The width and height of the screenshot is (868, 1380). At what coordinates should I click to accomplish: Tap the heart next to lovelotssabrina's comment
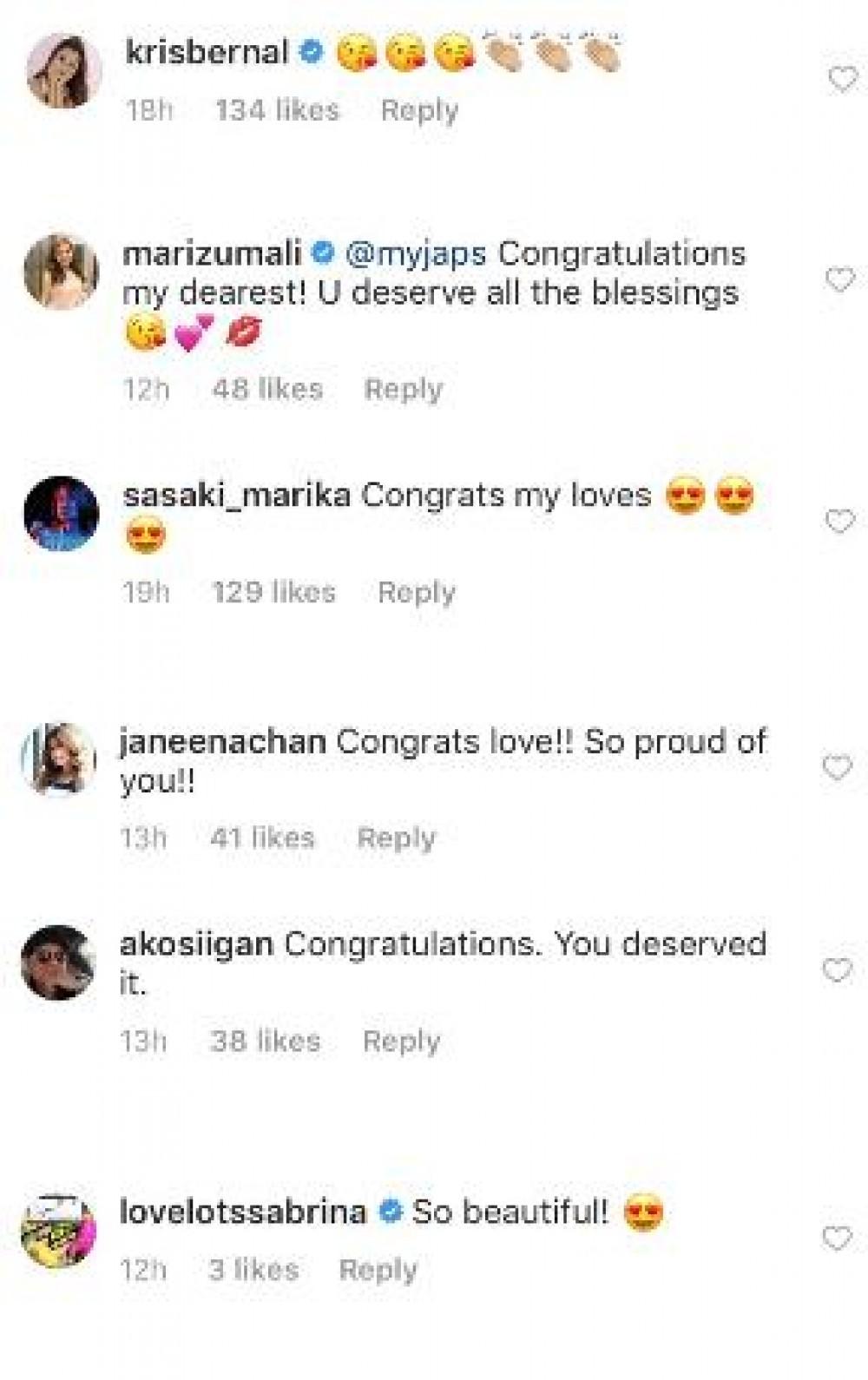pos(837,1239)
